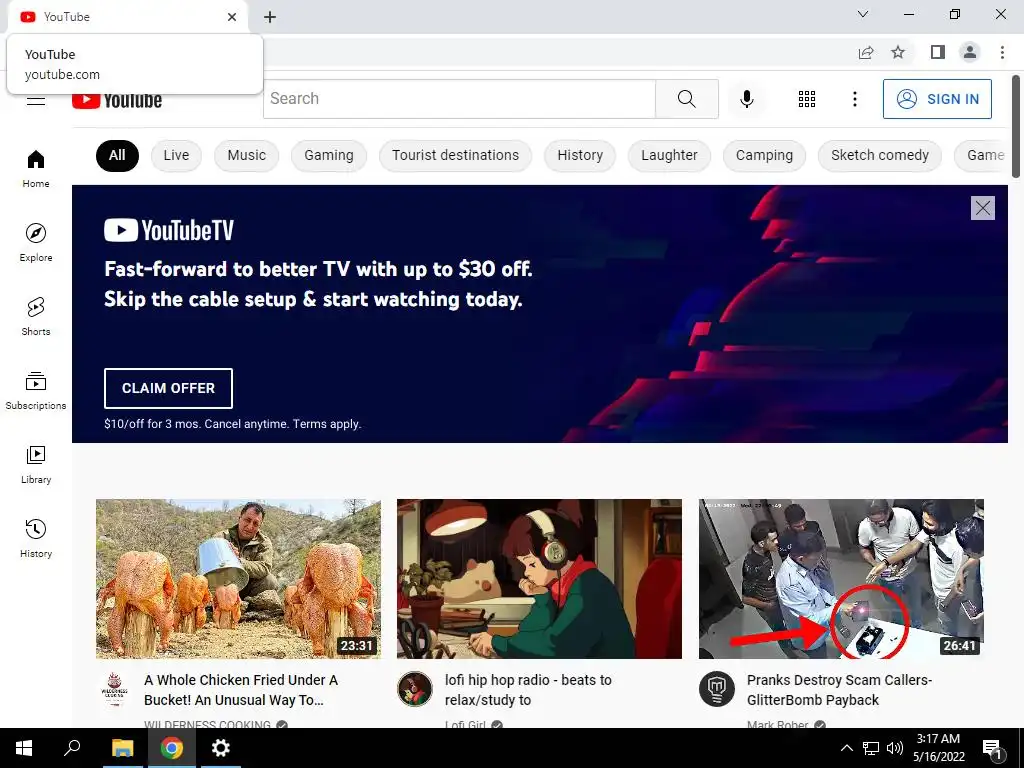
Task: Open the YouTube apps grid
Action: point(807,99)
